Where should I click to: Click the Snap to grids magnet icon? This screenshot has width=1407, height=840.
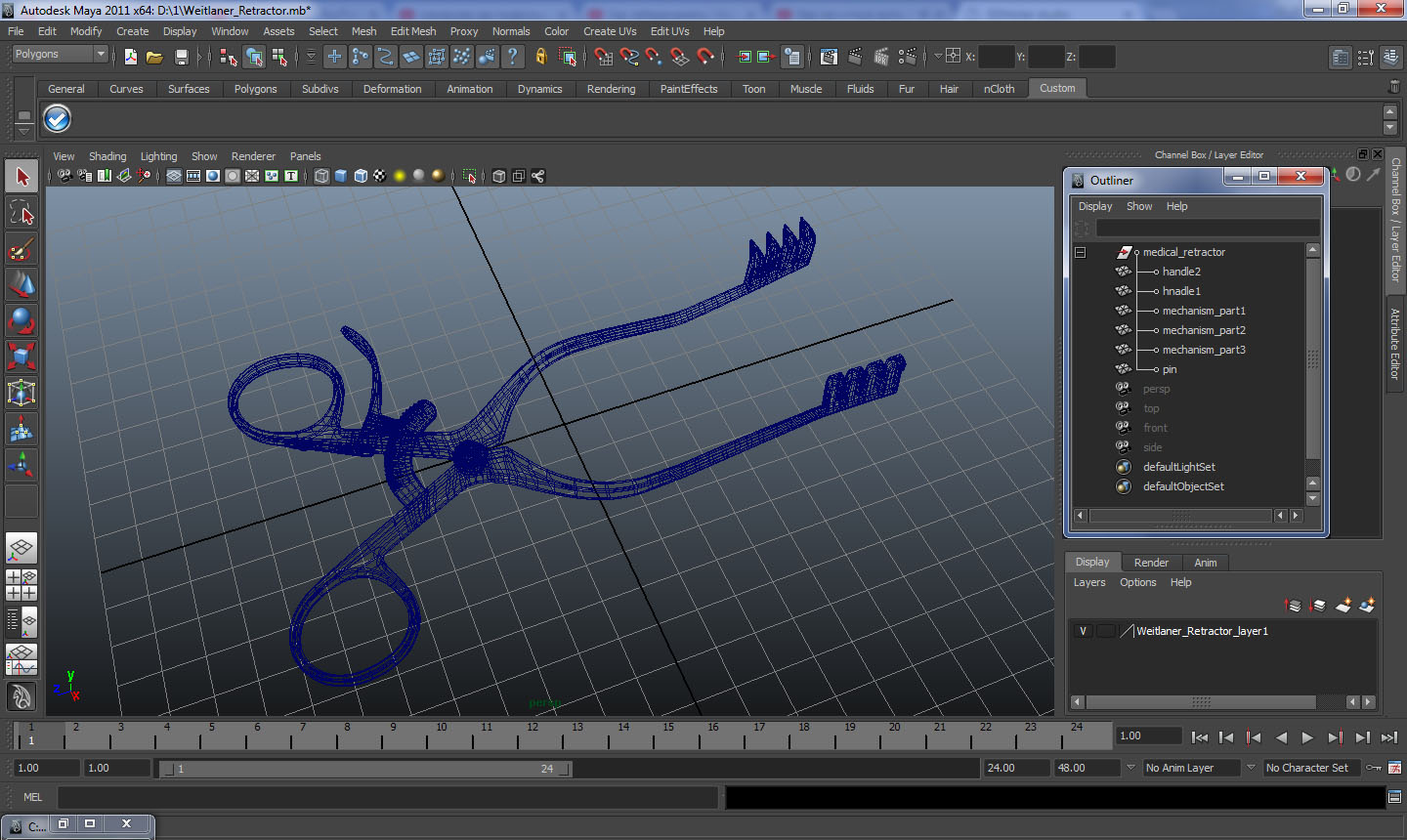pos(603,57)
